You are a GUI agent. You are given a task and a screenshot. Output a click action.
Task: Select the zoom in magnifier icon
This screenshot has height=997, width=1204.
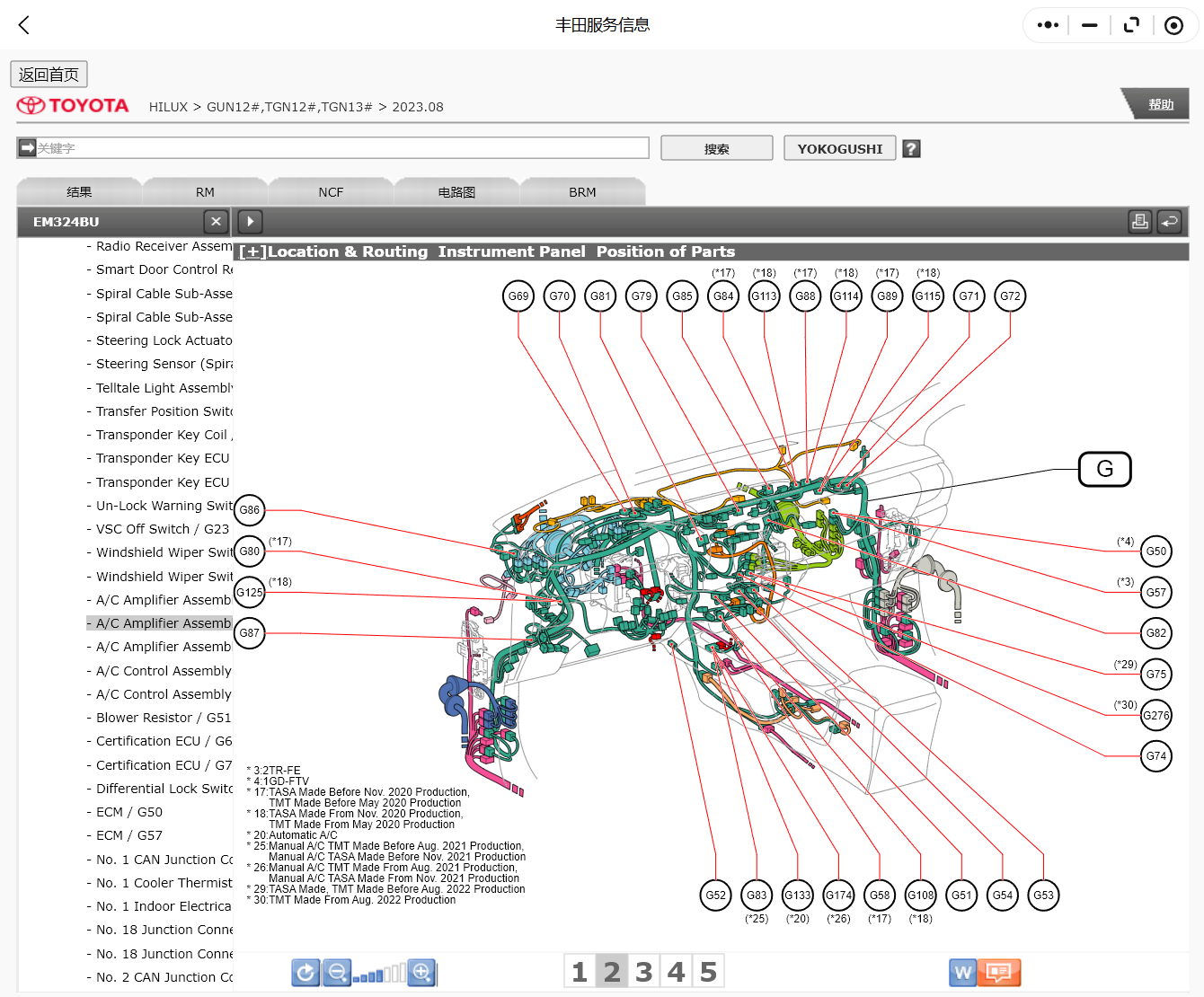click(x=421, y=973)
